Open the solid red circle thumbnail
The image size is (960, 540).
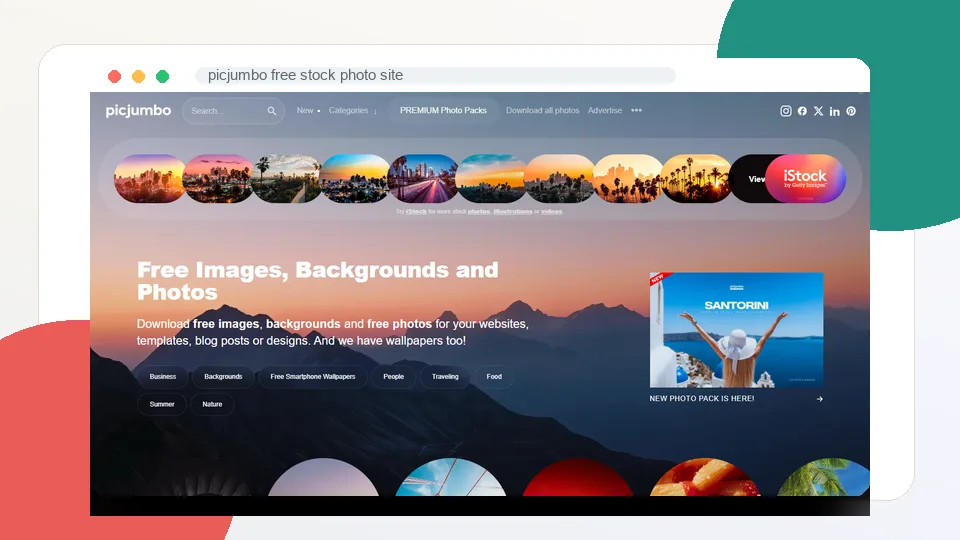click(x=577, y=477)
